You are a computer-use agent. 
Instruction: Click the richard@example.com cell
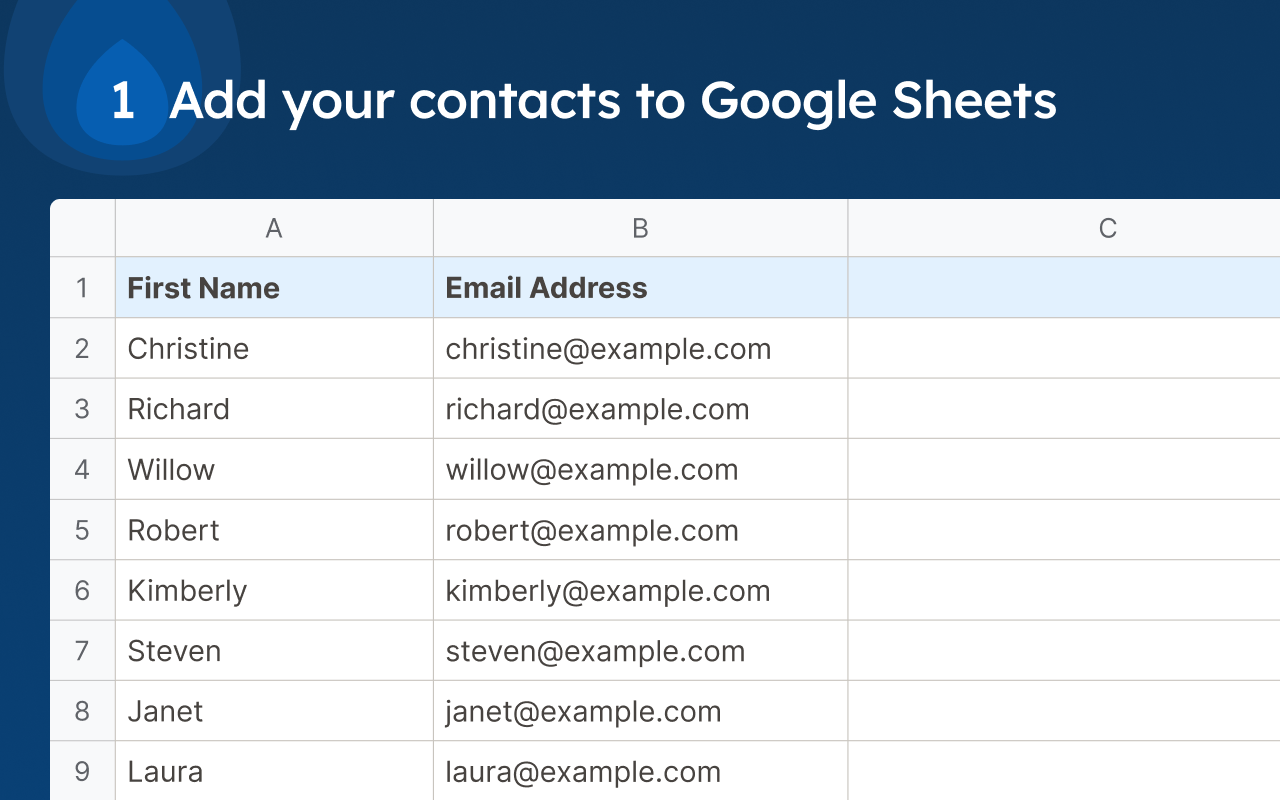(x=640, y=409)
